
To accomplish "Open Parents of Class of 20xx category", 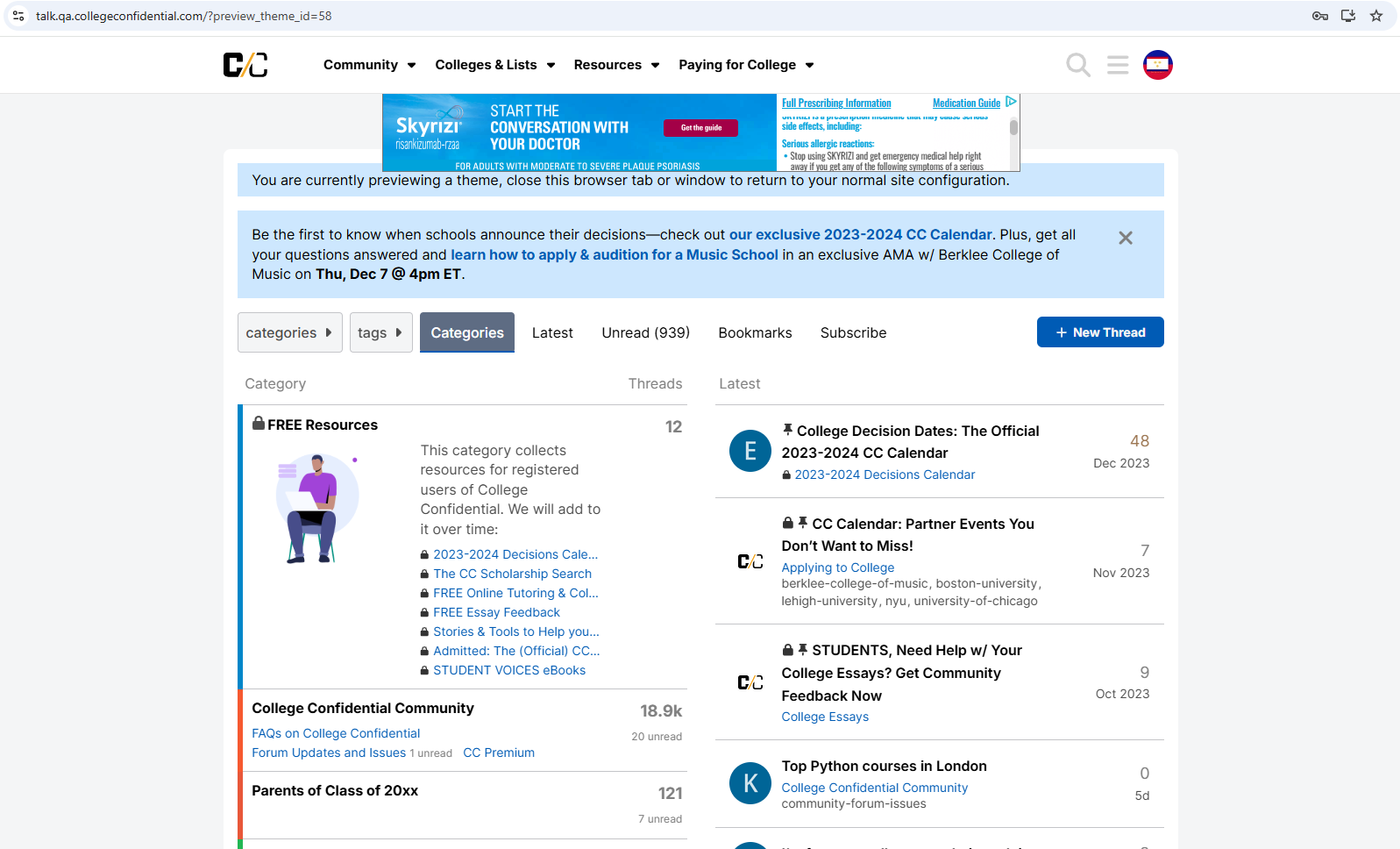I will tap(335, 790).
